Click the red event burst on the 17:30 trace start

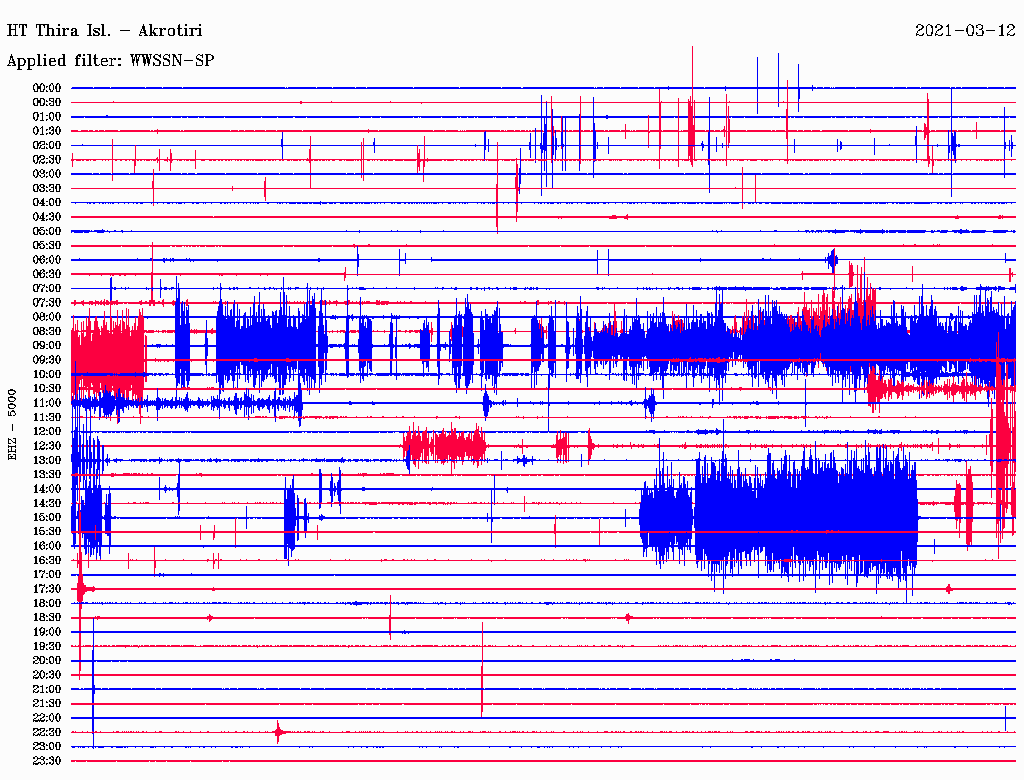click(x=82, y=589)
